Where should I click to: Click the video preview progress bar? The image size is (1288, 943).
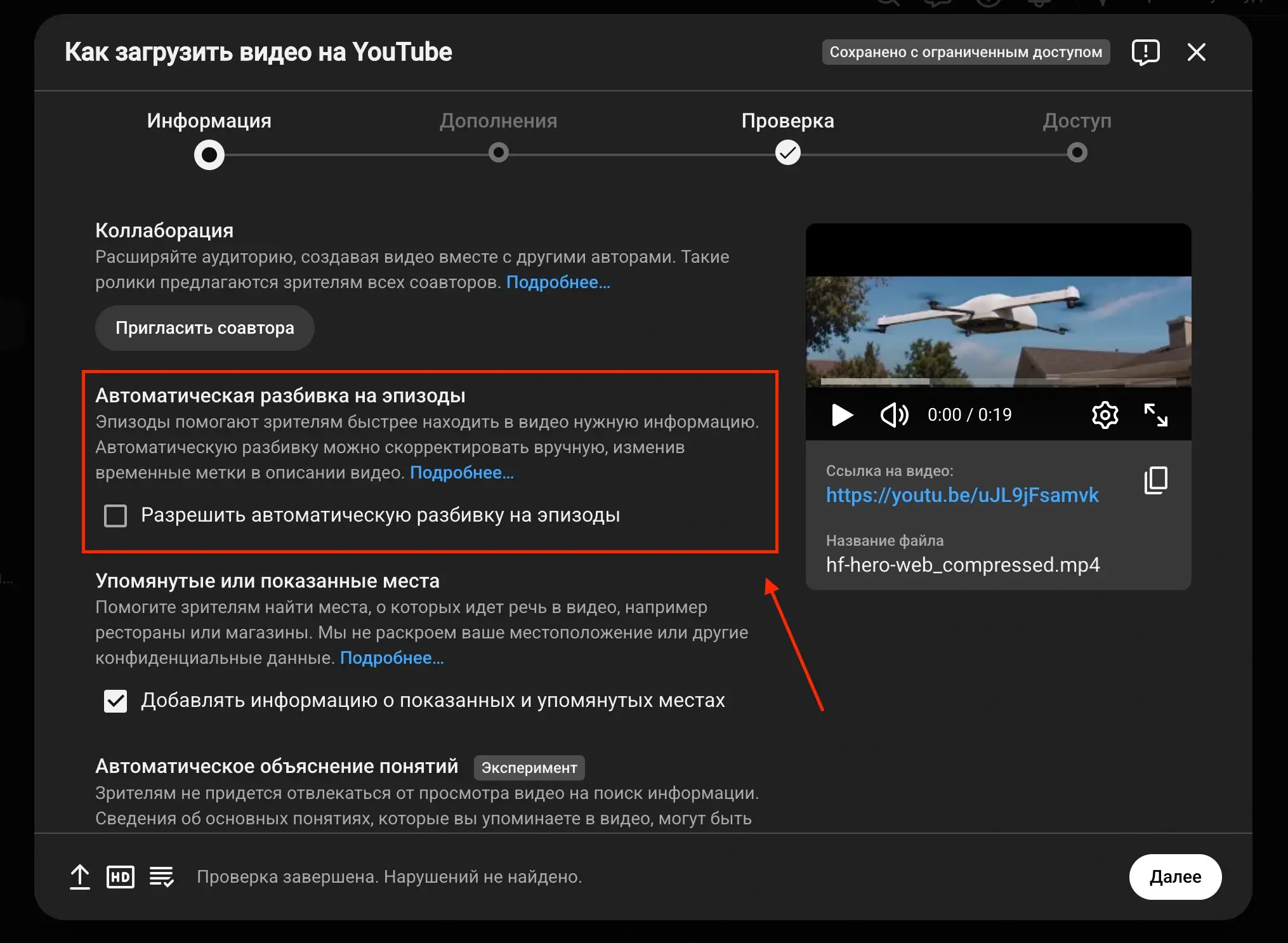coord(998,381)
